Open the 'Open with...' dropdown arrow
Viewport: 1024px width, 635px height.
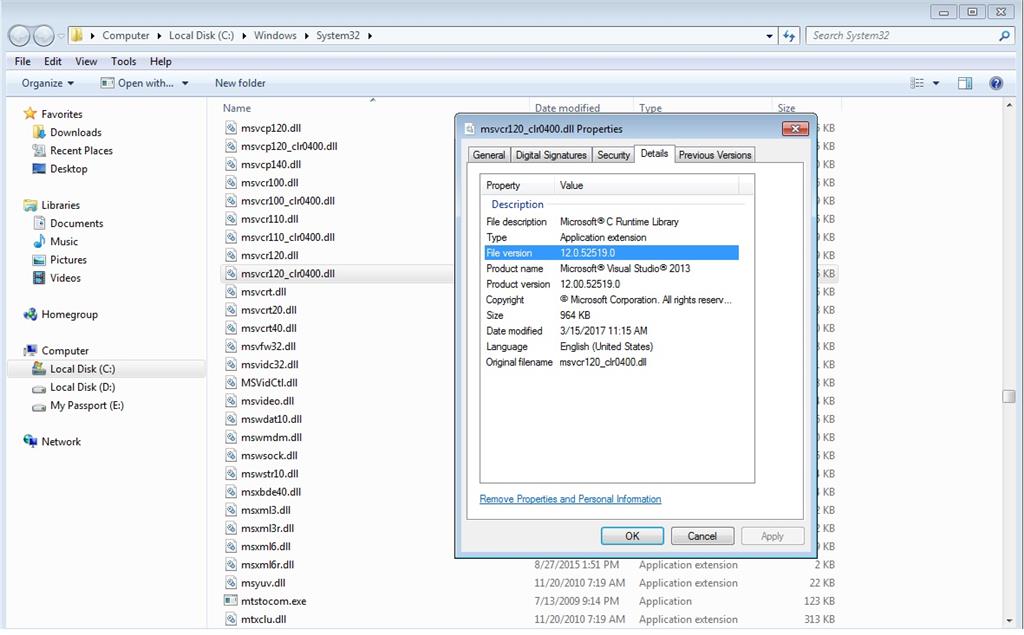[185, 83]
